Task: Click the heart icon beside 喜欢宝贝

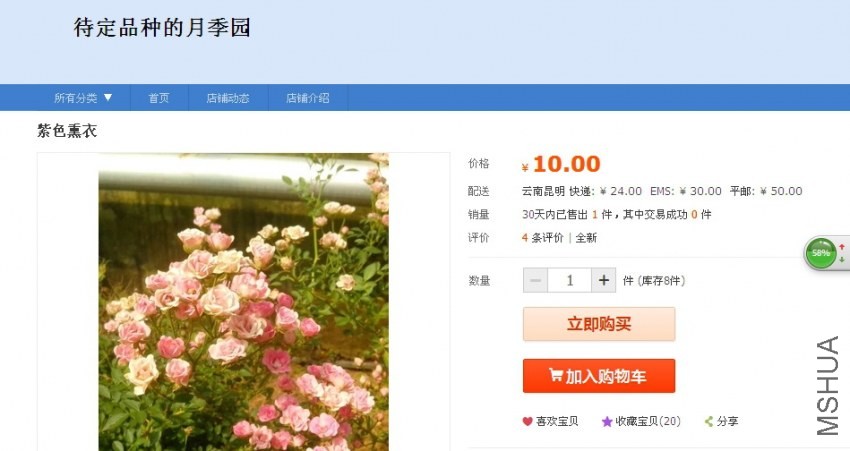Action: 527,422
